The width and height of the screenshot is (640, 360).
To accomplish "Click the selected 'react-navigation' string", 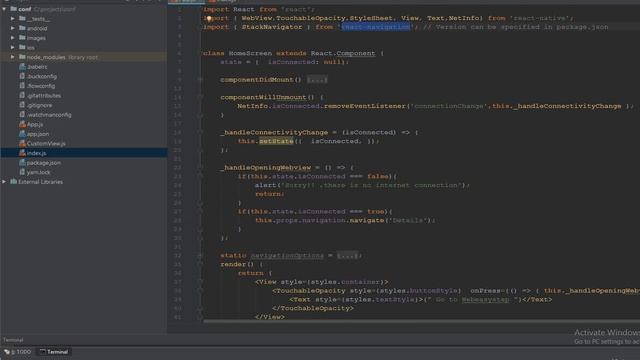I will (x=376, y=27).
